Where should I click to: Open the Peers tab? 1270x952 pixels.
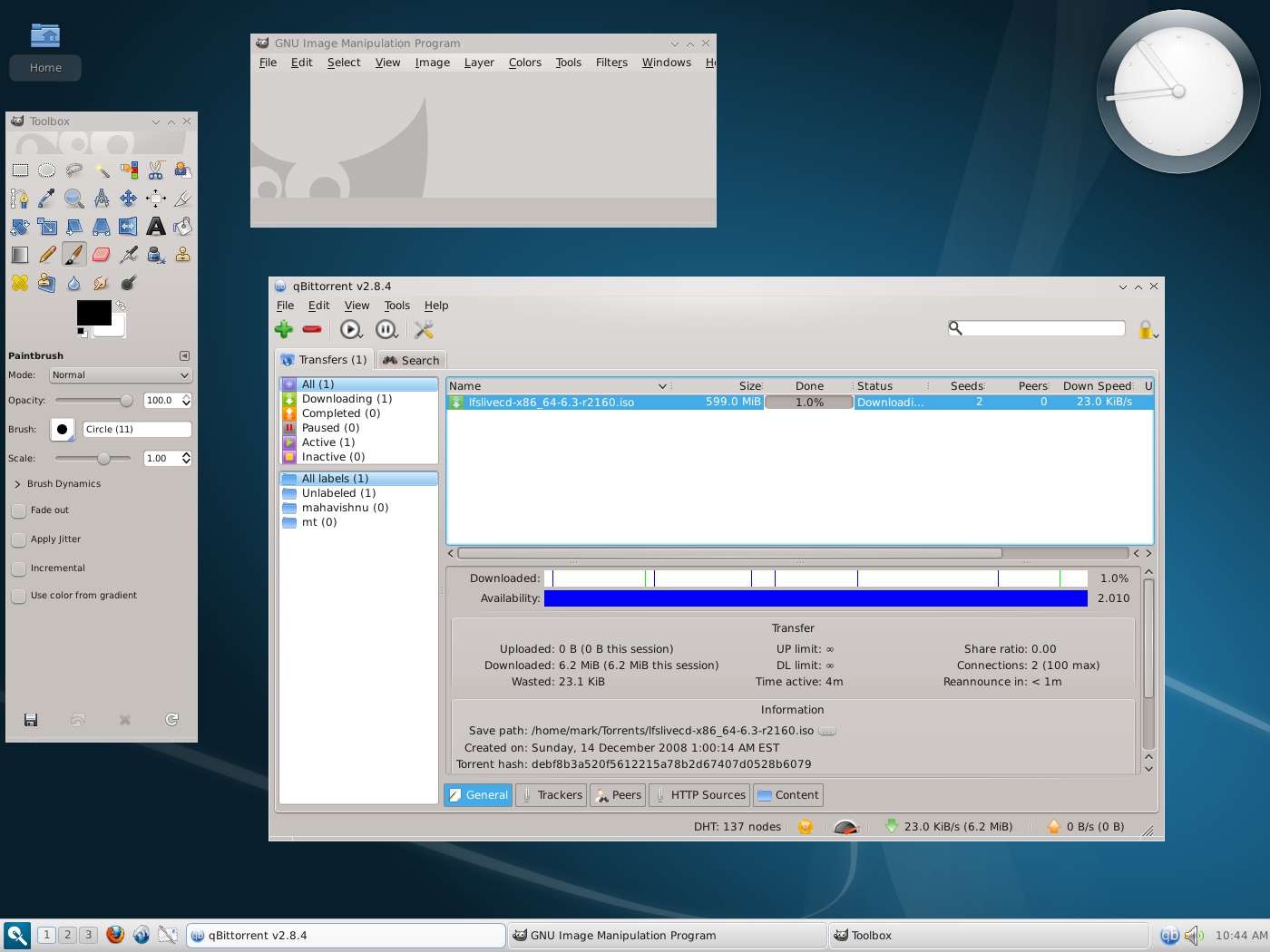618,795
